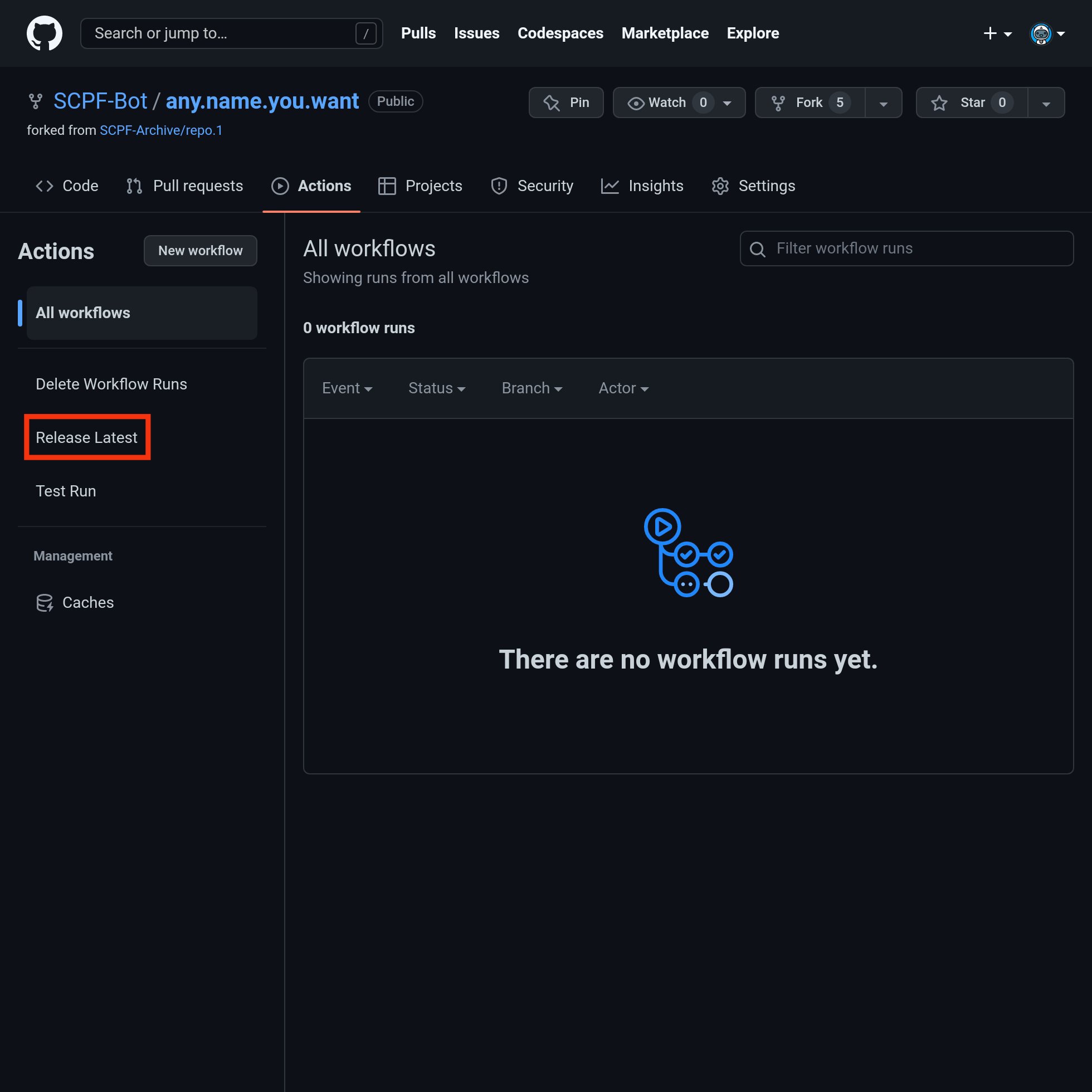Star the any.name.you.want repository

tap(972, 103)
